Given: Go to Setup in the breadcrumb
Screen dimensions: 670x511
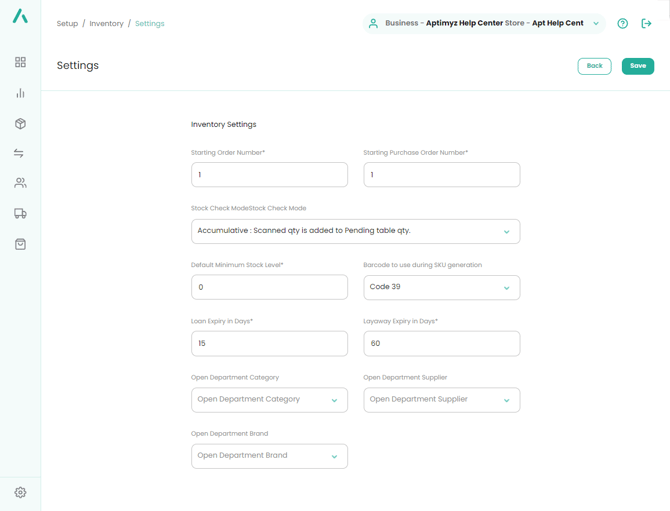Looking at the screenshot, I should click(x=67, y=23).
